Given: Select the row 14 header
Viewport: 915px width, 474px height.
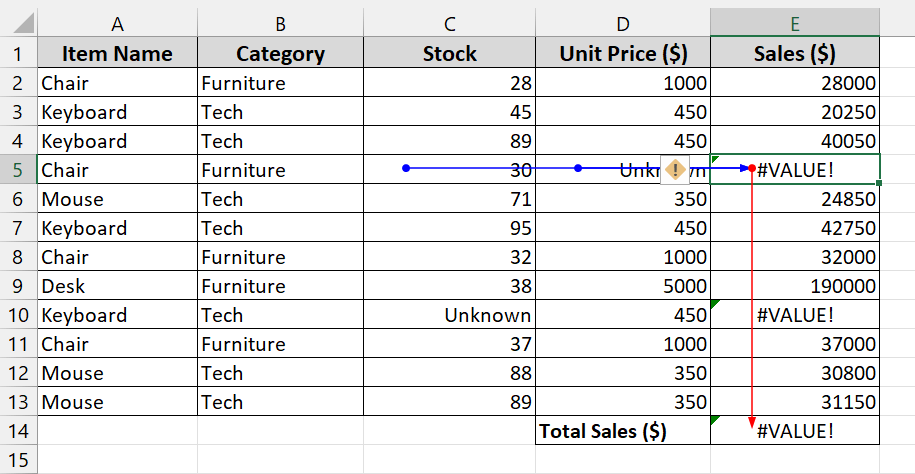Looking at the screenshot, I should [18, 431].
